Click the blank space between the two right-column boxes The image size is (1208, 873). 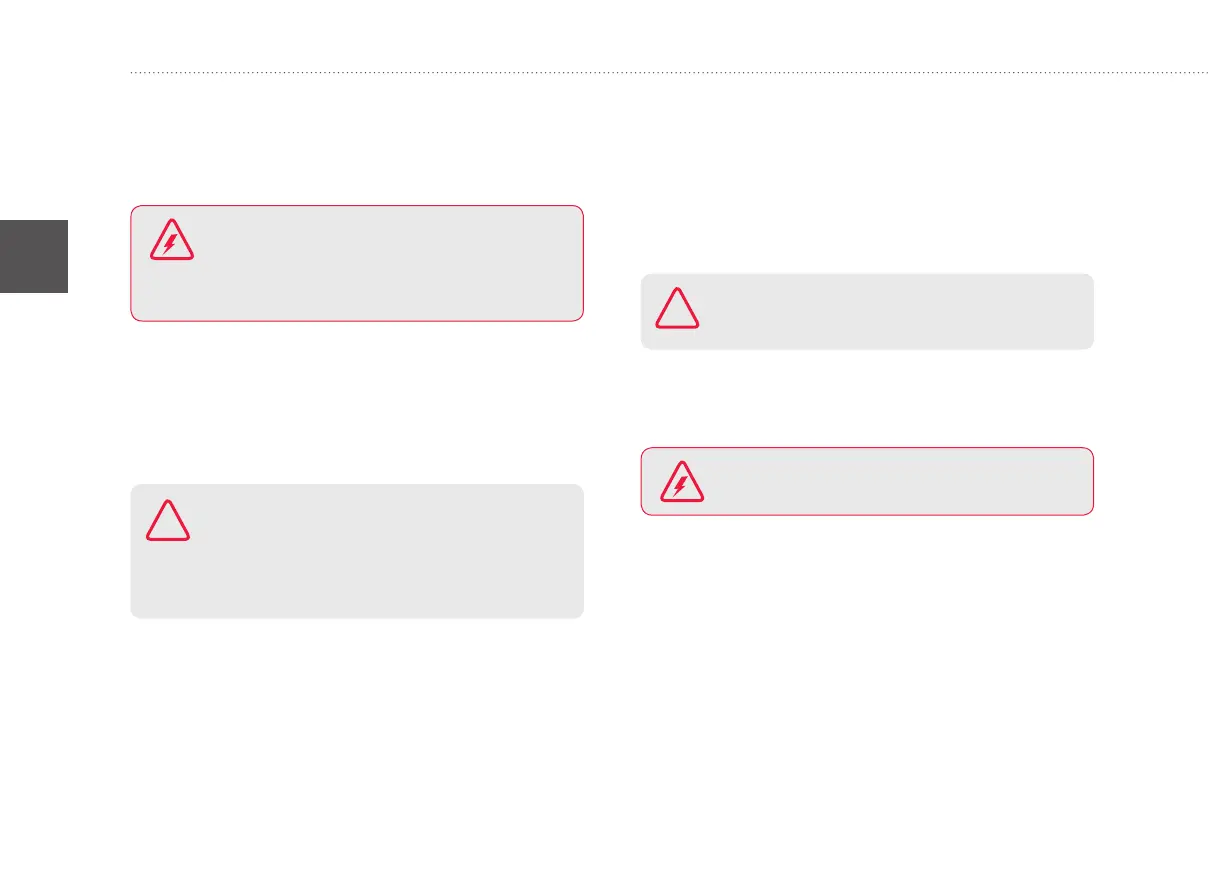[866, 398]
